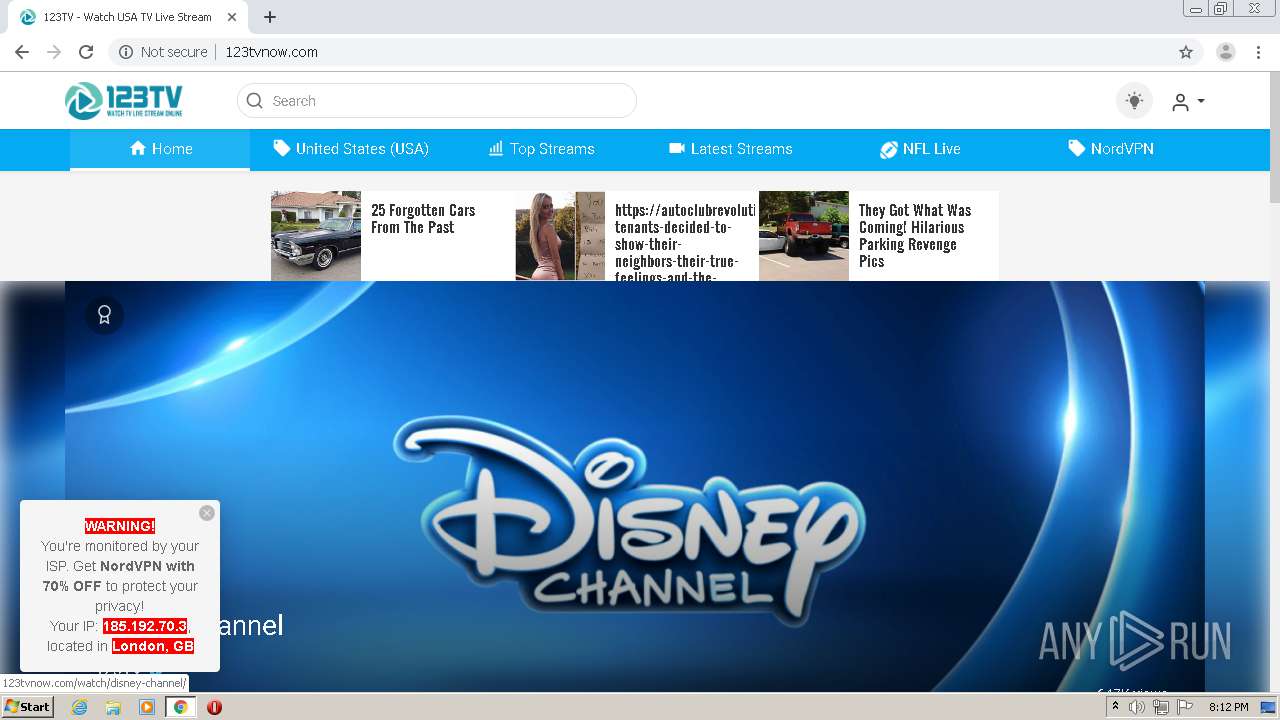Launch Internet Explorer from taskbar
The image size is (1280, 720).
[x=80, y=707]
